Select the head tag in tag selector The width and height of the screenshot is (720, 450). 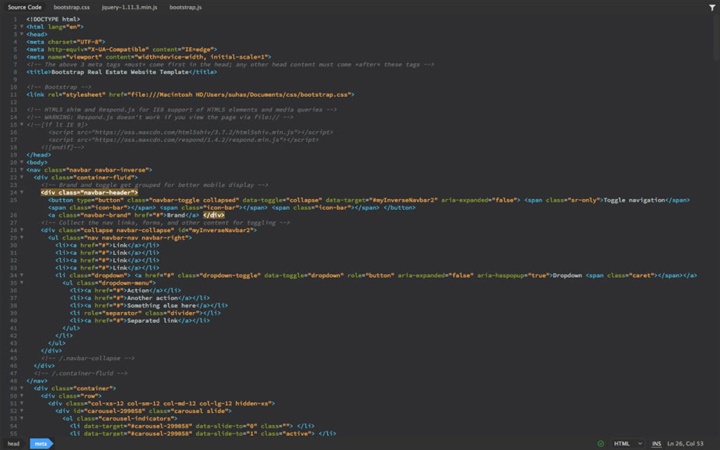(14, 444)
